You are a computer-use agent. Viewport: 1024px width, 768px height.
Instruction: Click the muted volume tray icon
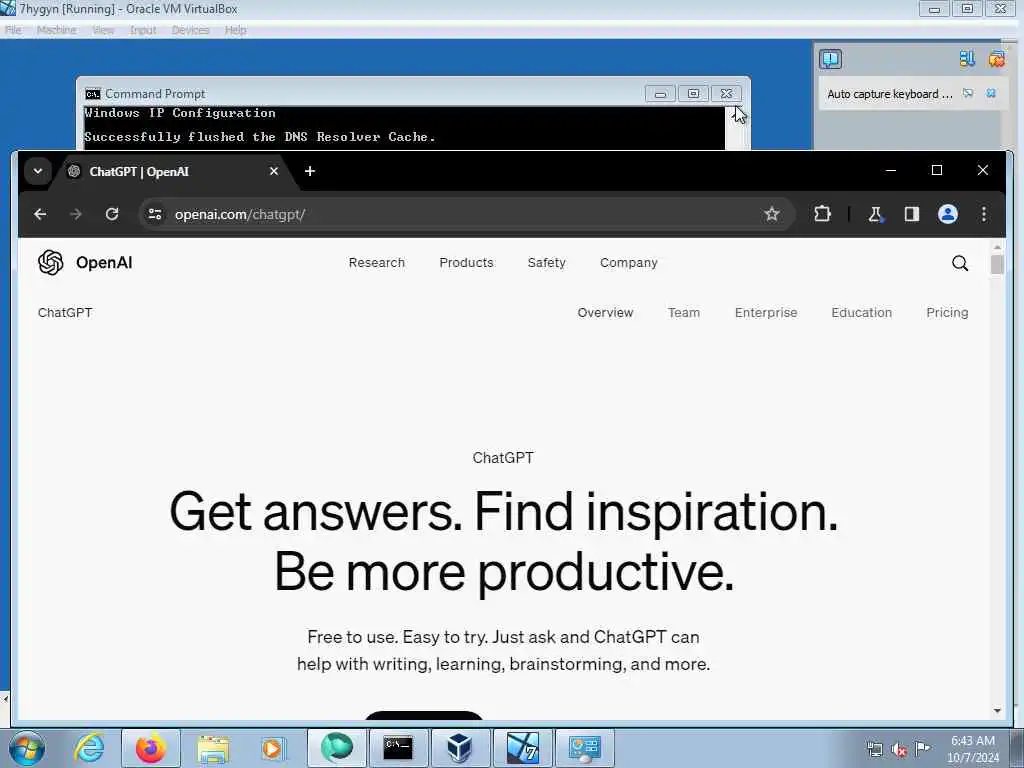click(899, 750)
